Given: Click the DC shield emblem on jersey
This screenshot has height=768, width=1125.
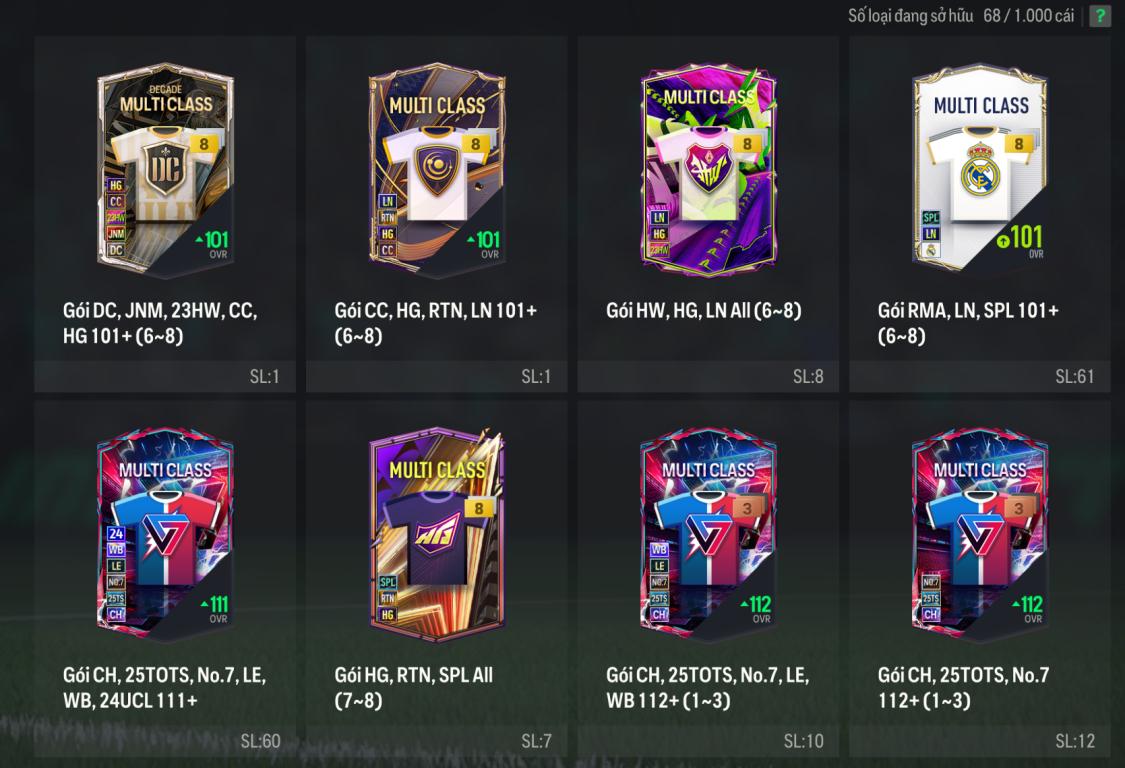Looking at the screenshot, I should [166, 169].
